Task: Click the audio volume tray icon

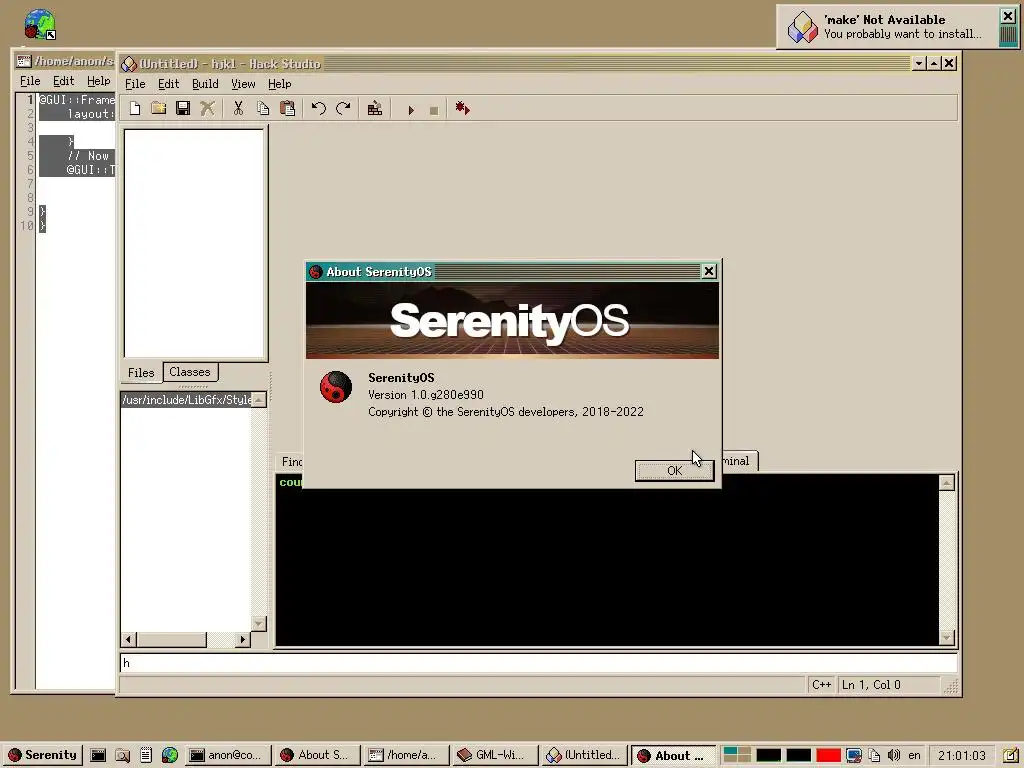Action: (894, 755)
